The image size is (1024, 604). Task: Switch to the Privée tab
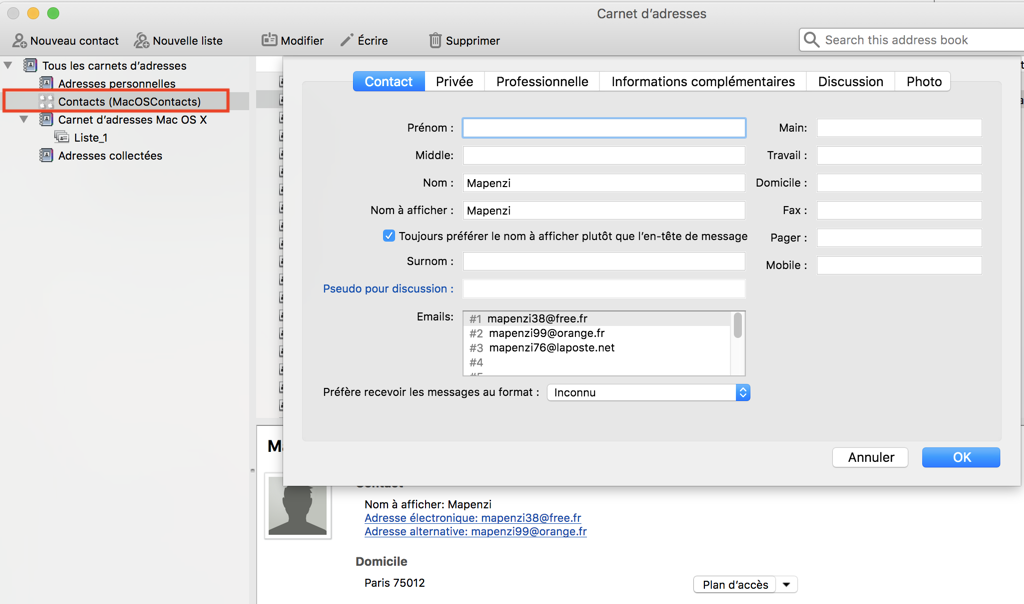pos(454,82)
